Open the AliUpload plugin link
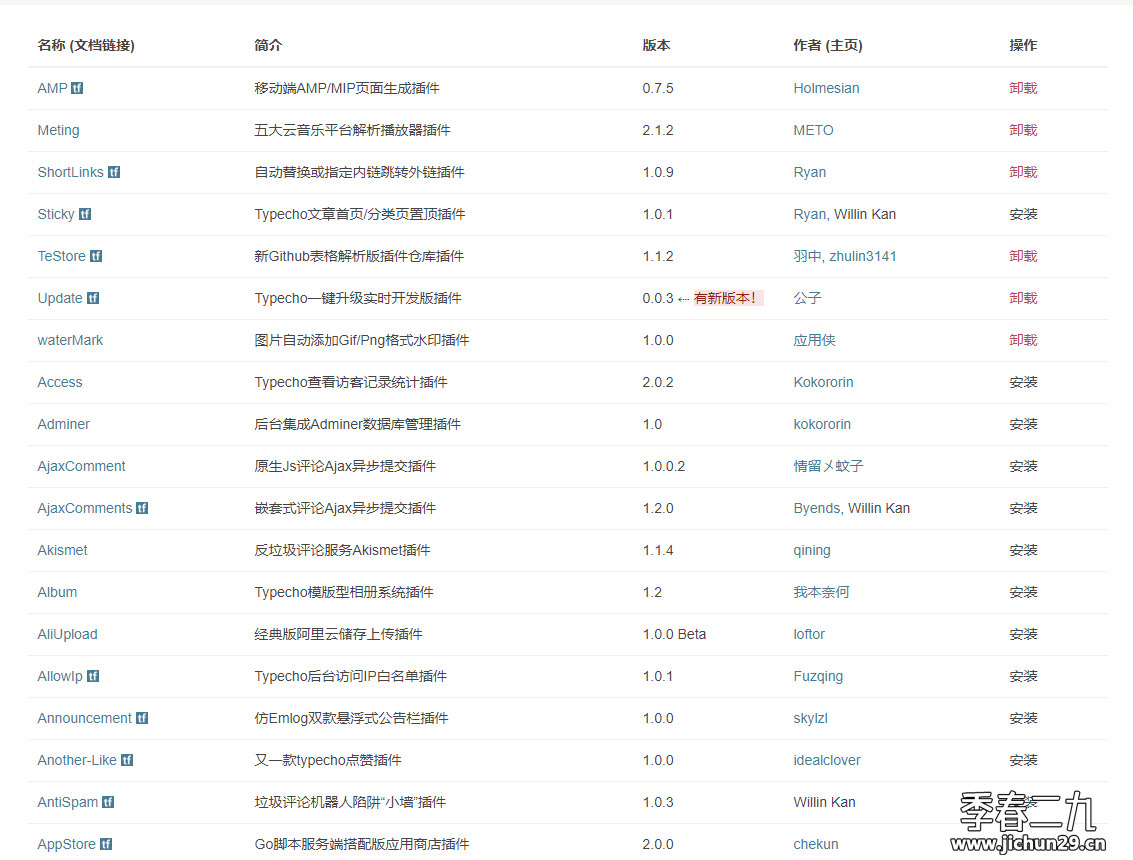The height and width of the screenshot is (860, 1133). [68, 634]
